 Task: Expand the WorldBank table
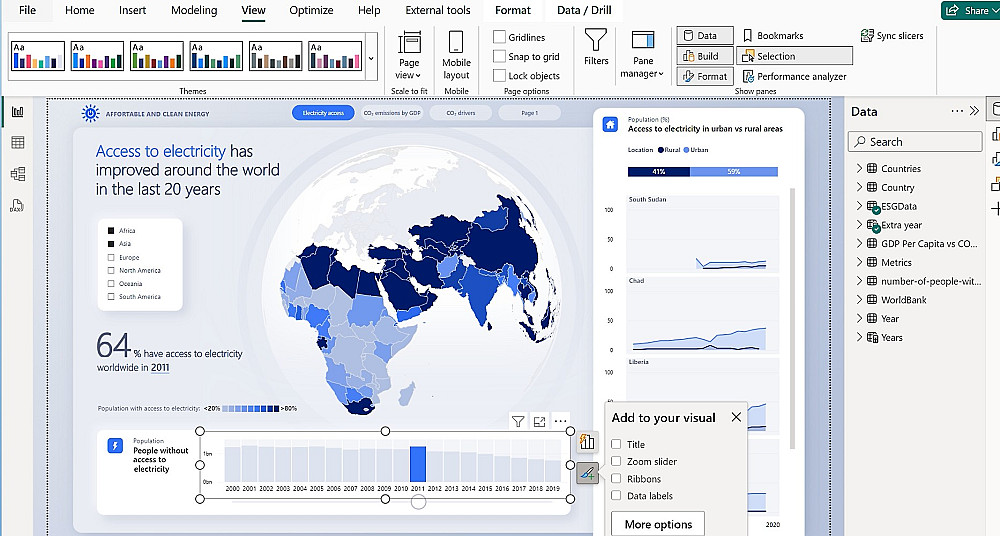pyautogui.click(x=859, y=299)
